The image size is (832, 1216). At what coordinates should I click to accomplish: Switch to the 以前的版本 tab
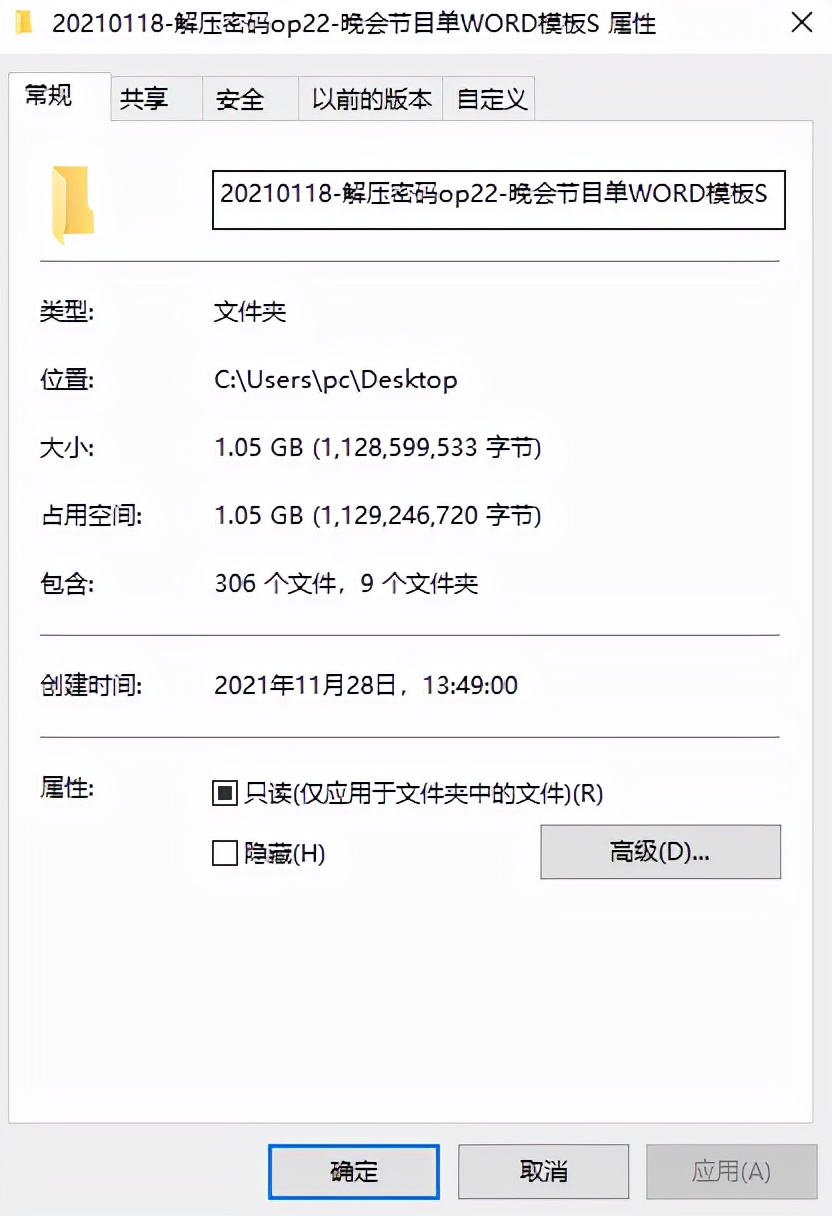[x=368, y=98]
